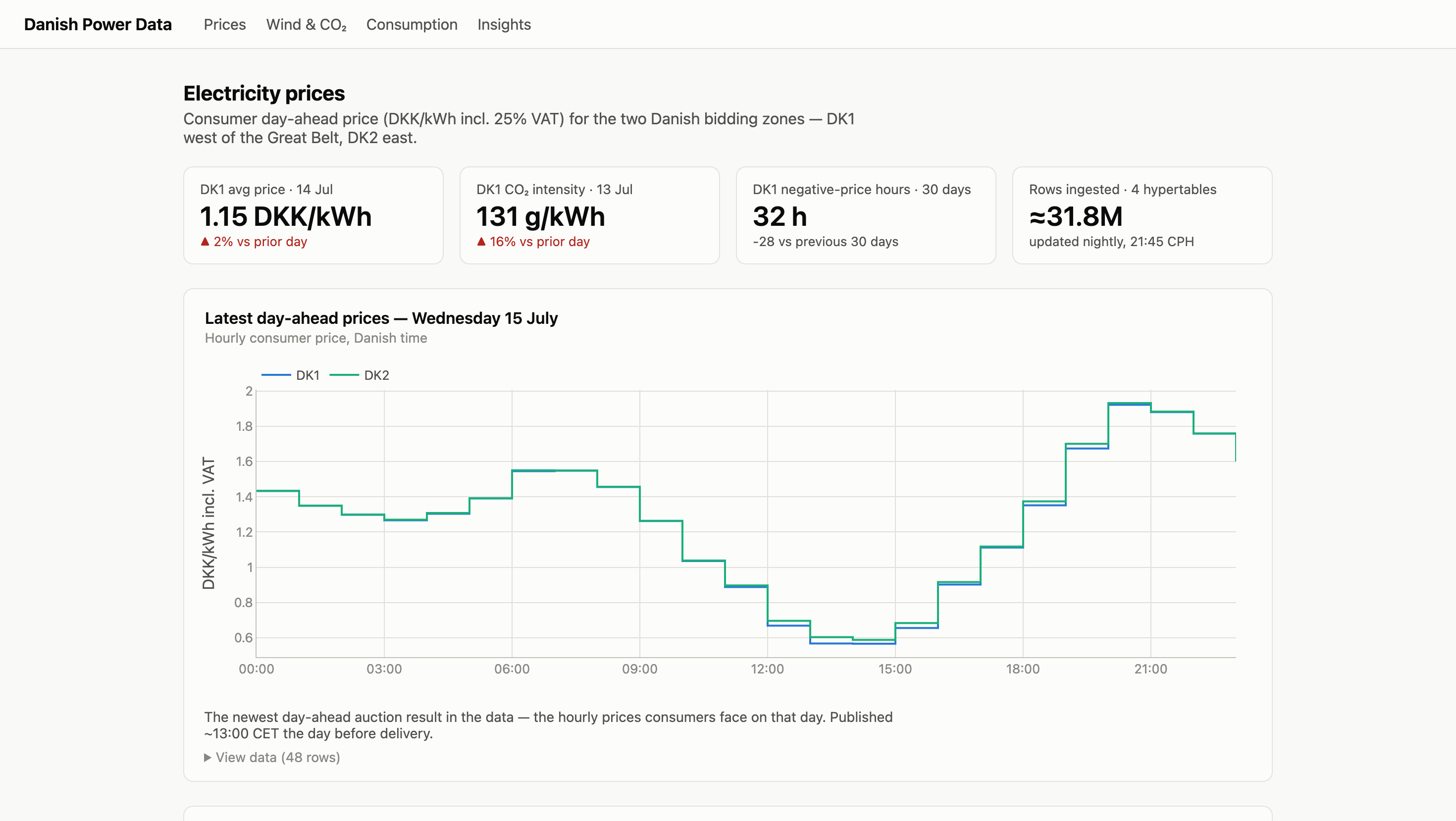Select the ≈31.8M rows ingested value

[1076, 216]
